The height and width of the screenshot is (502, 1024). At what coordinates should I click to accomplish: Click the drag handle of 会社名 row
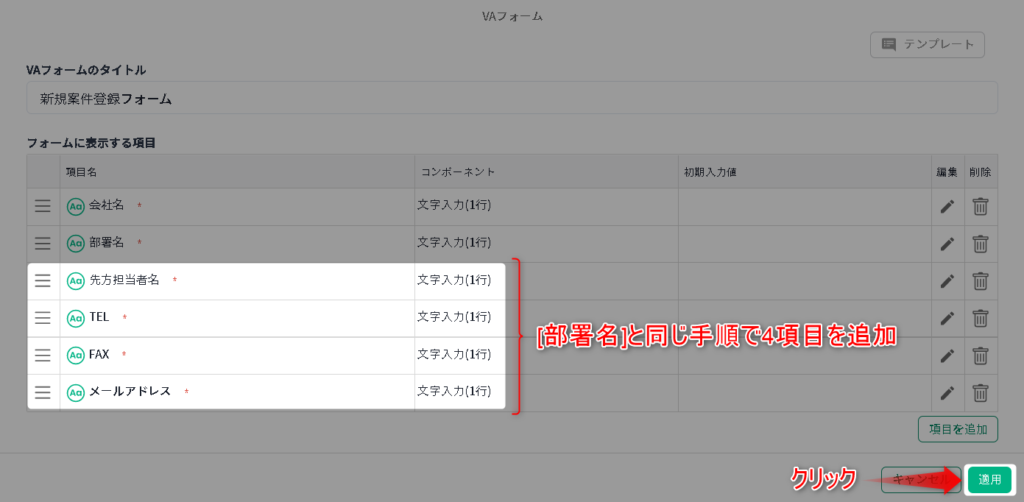click(x=42, y=206)
